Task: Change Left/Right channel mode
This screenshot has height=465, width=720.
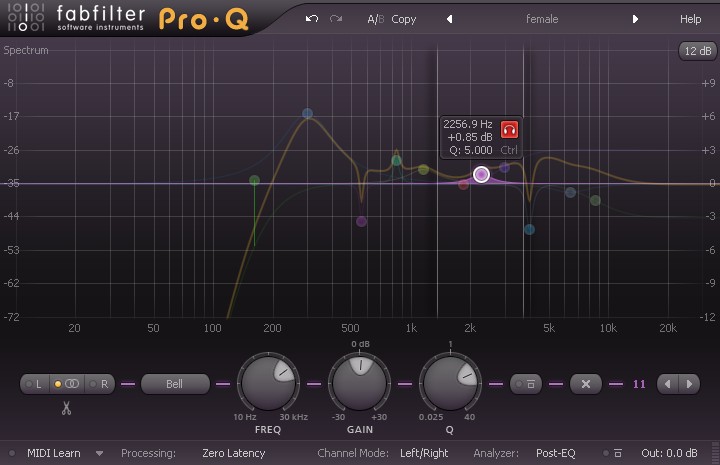Action: [x=424, y=453]
